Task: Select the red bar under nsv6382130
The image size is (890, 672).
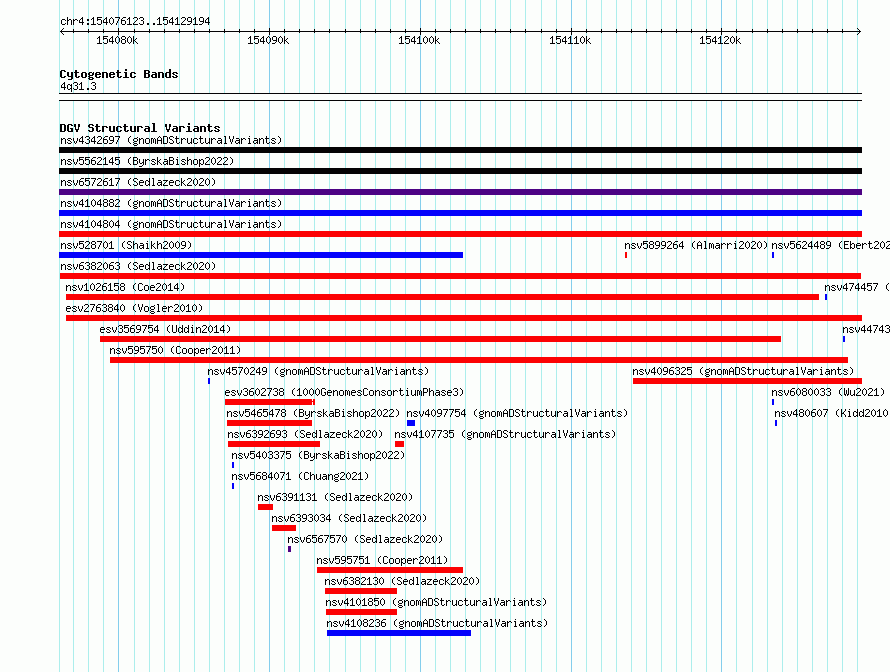Action: point(361,591)
